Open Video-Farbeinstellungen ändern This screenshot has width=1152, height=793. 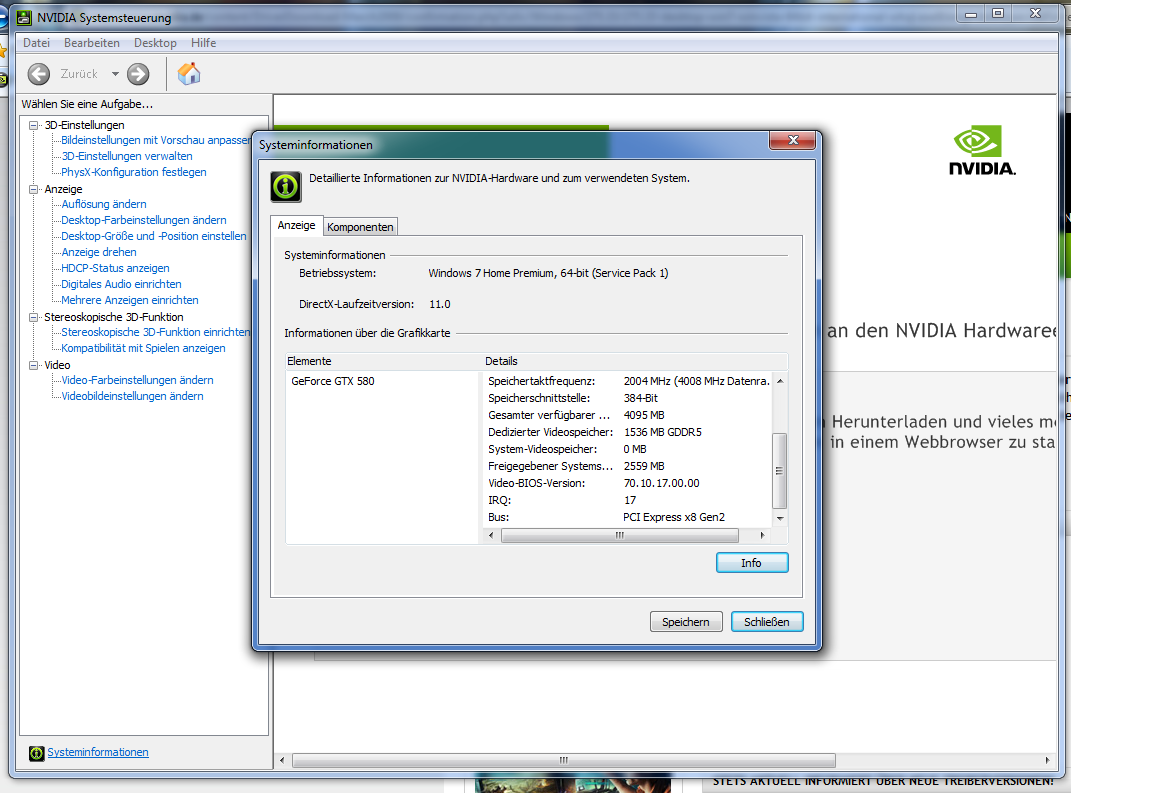[137, 381]
